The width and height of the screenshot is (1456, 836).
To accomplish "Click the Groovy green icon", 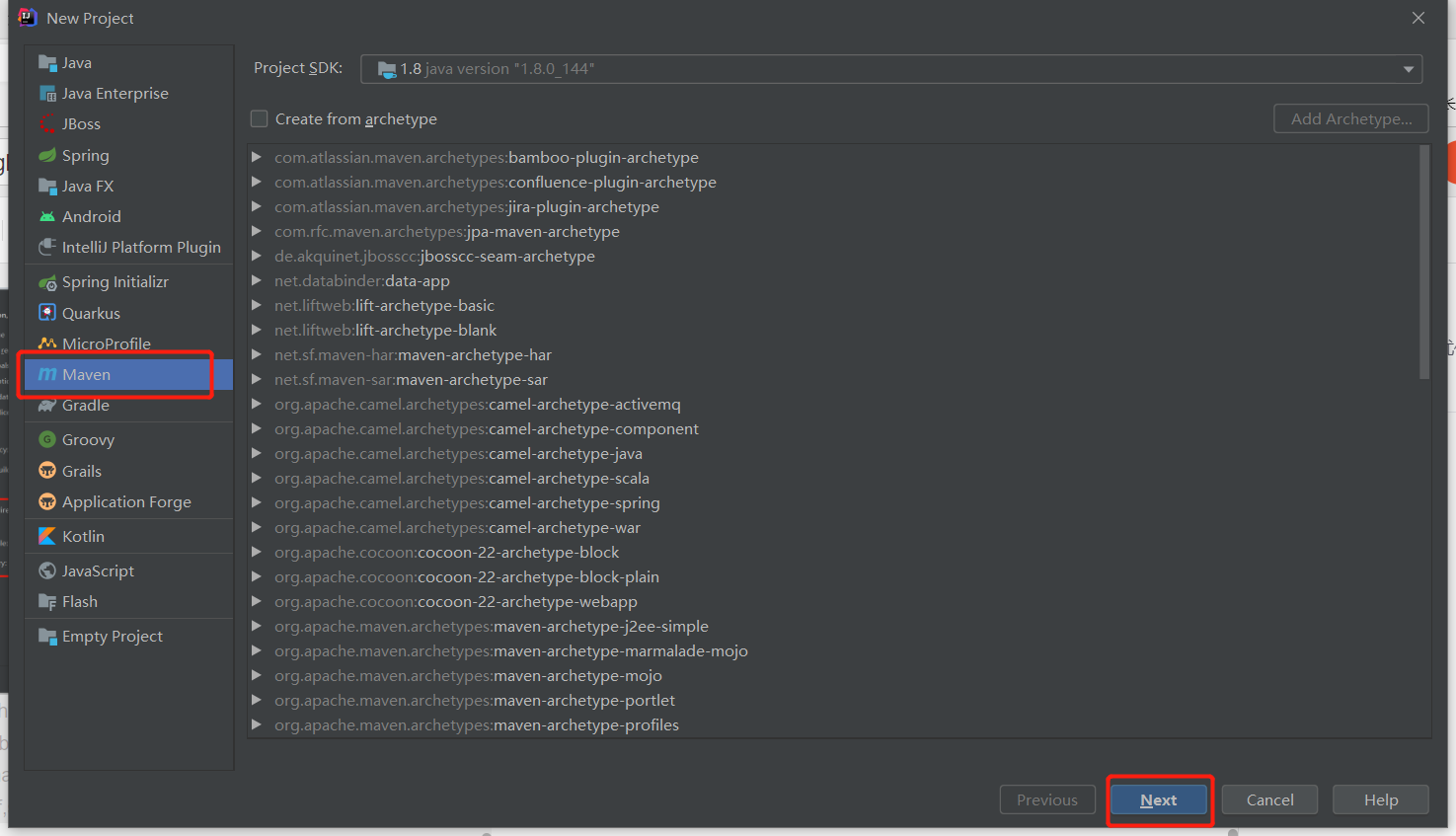I will pyautogui.click(x=47, y=439).
